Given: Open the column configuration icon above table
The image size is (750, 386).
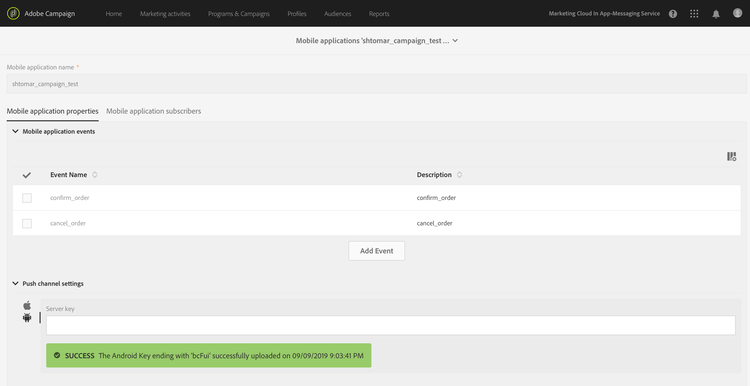Looking at the screenshot, I should click(x=731, y=156).
